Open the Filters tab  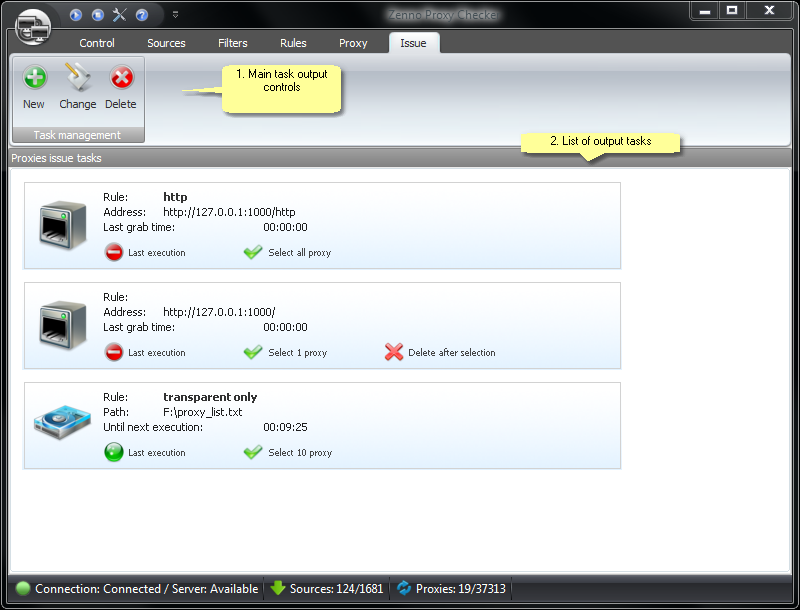click(x=233, y=43)
